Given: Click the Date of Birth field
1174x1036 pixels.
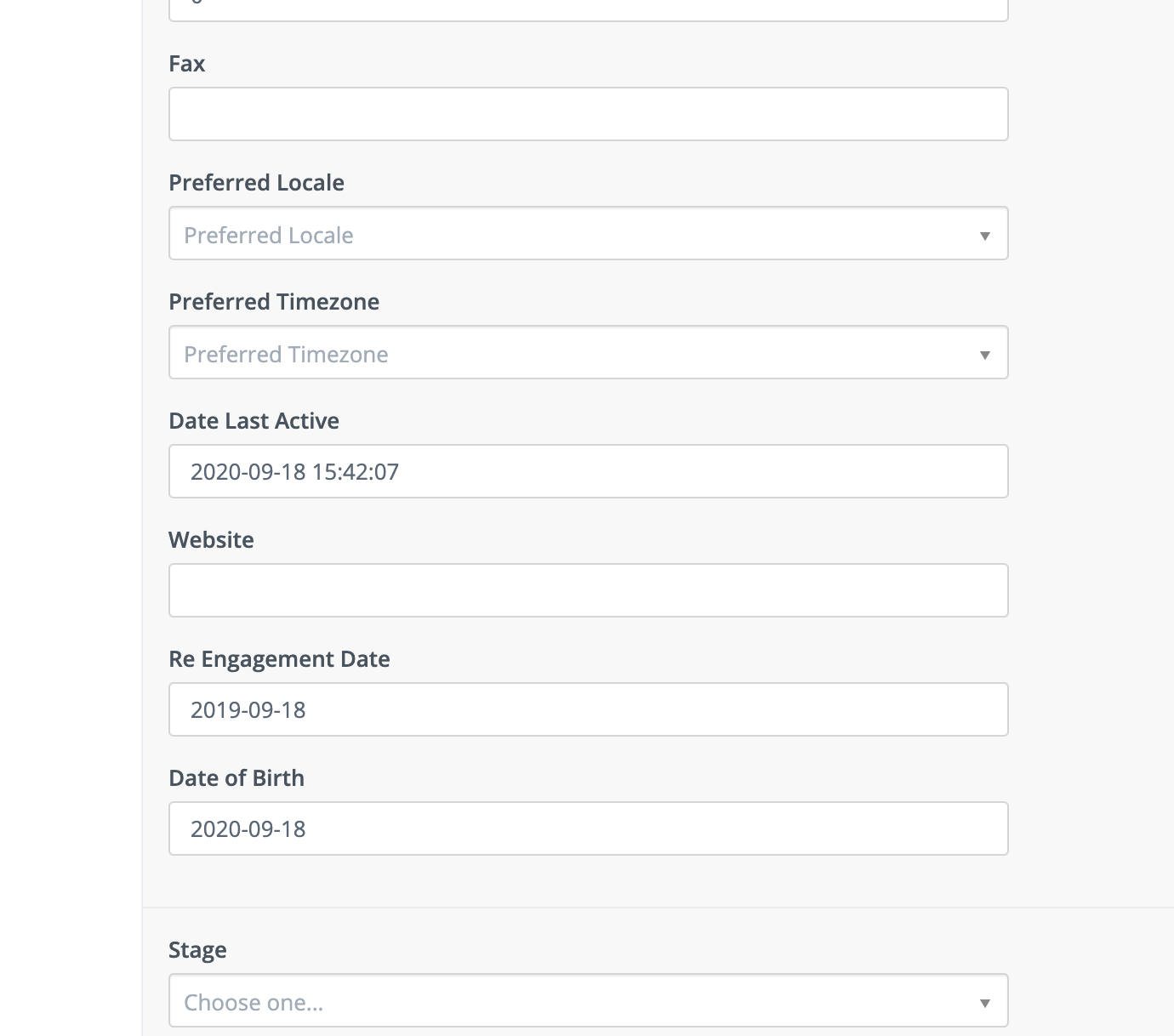Looking at the screenshot, I should [x=588, y=828].
